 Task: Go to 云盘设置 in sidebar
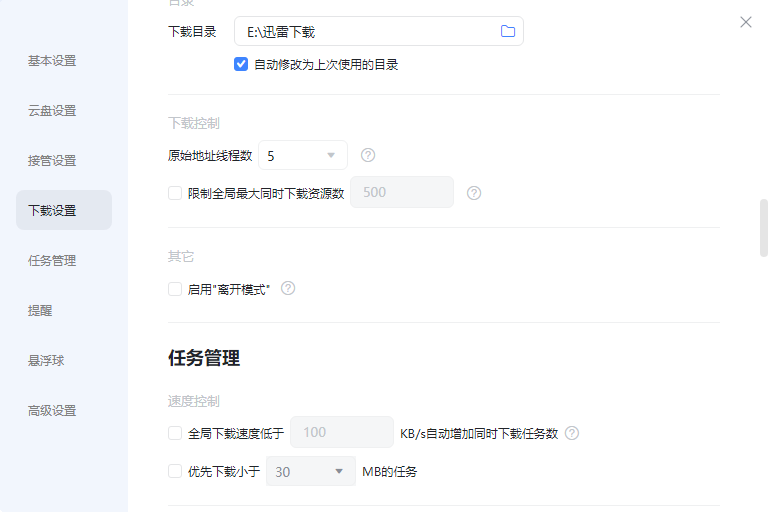coord(52,111)
